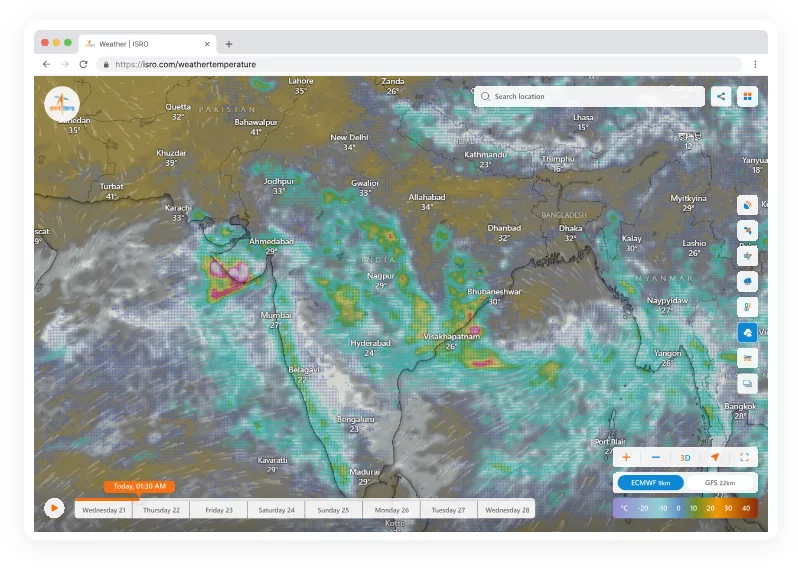Zoom out with the minus button
The image size is (798, 568).
pos(656,457)
